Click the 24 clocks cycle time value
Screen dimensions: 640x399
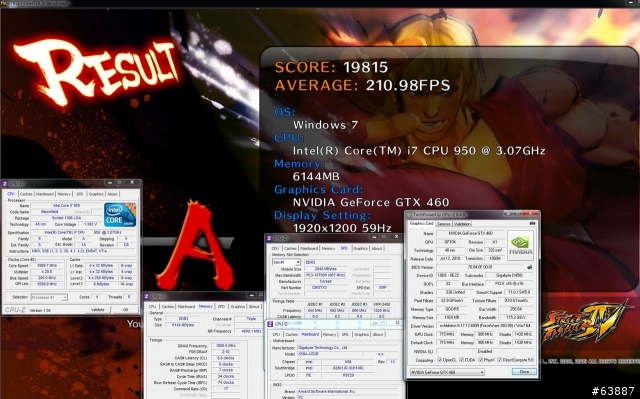coord(226,377)
